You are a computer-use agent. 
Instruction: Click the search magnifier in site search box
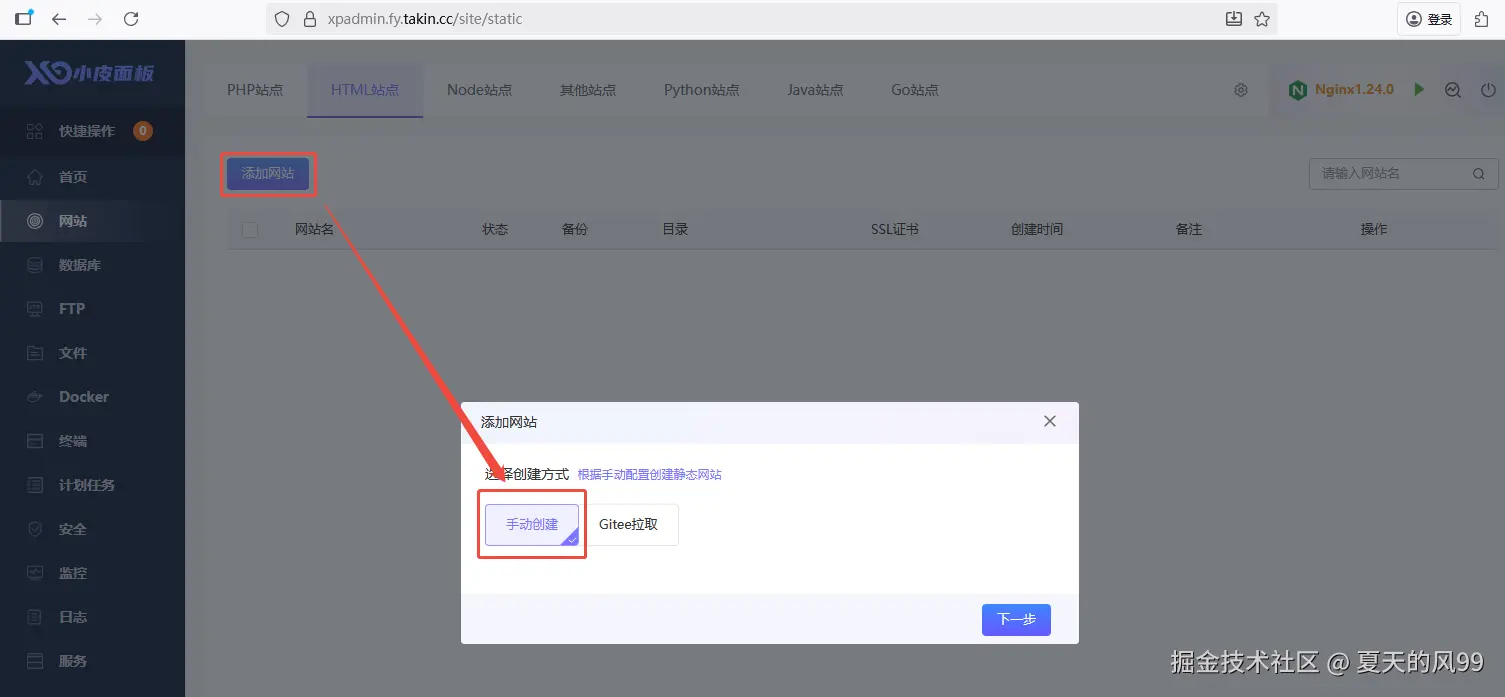point(1478,174)
